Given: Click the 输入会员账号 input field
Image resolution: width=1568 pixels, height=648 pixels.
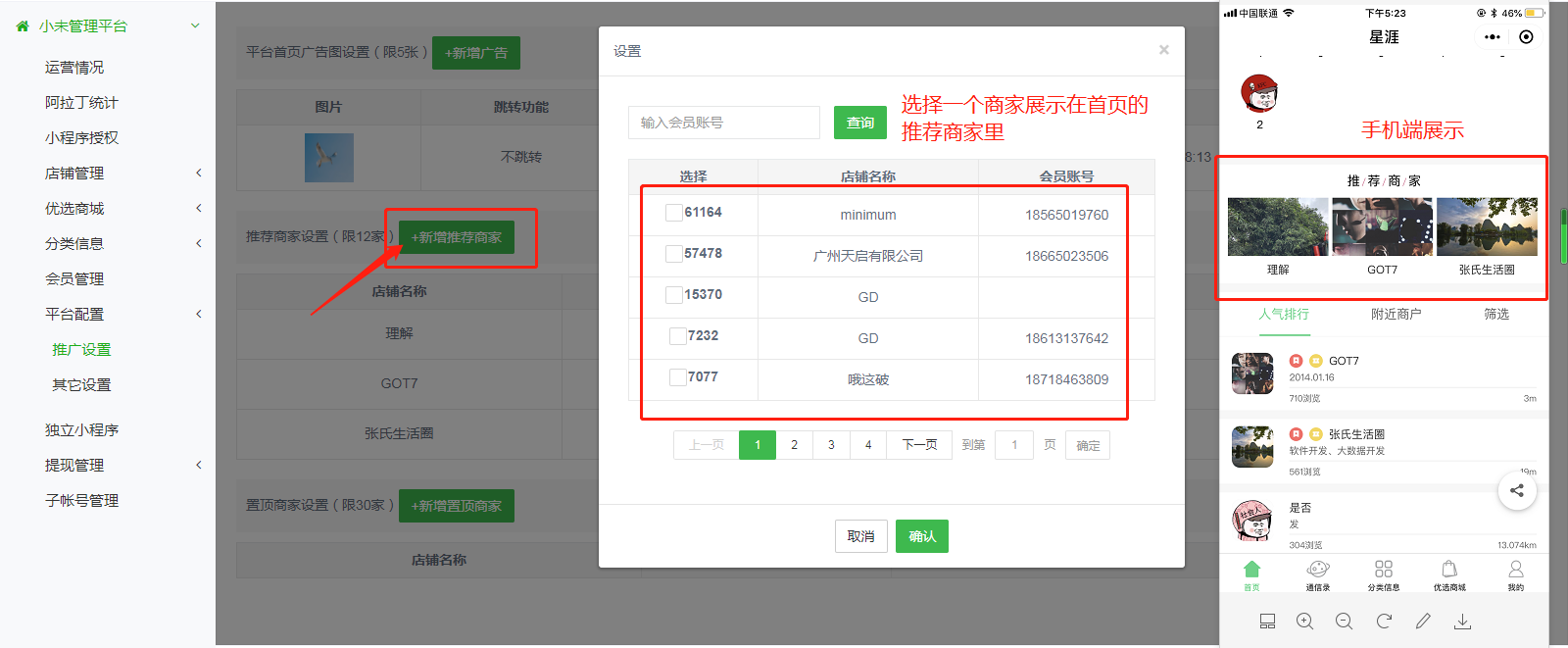Looking at the screenshot, I should 723,123.
